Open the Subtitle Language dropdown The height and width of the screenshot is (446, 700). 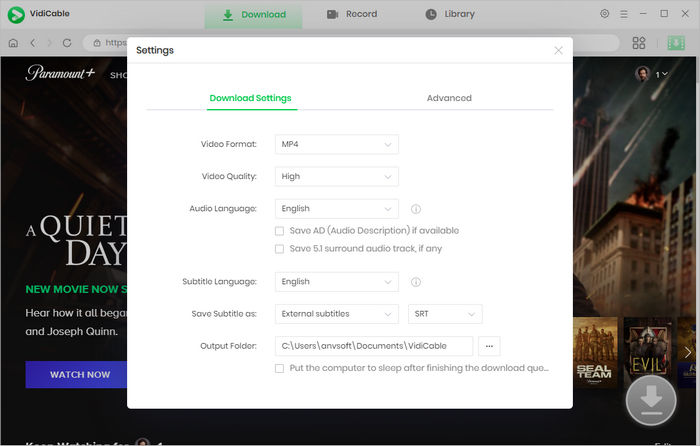337,282
